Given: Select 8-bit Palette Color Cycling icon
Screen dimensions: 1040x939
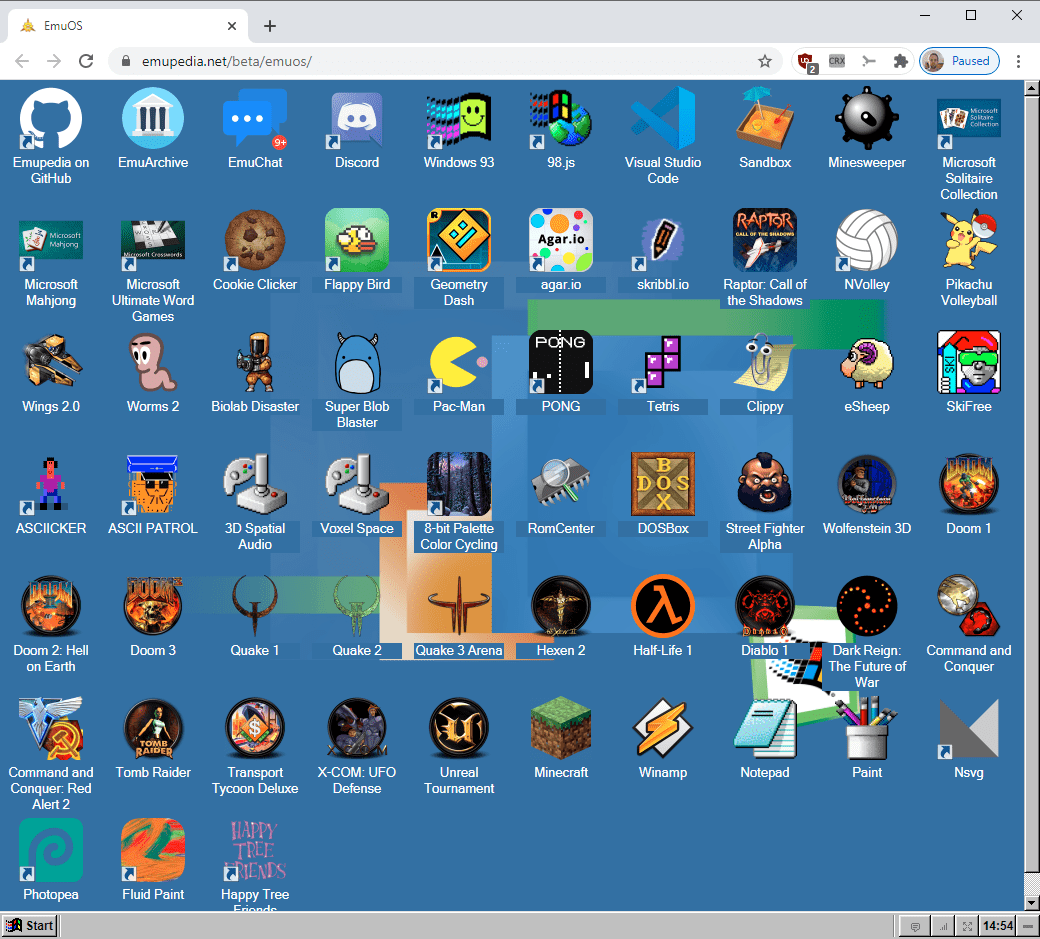Looking at the screenshot, I should 459,484.
